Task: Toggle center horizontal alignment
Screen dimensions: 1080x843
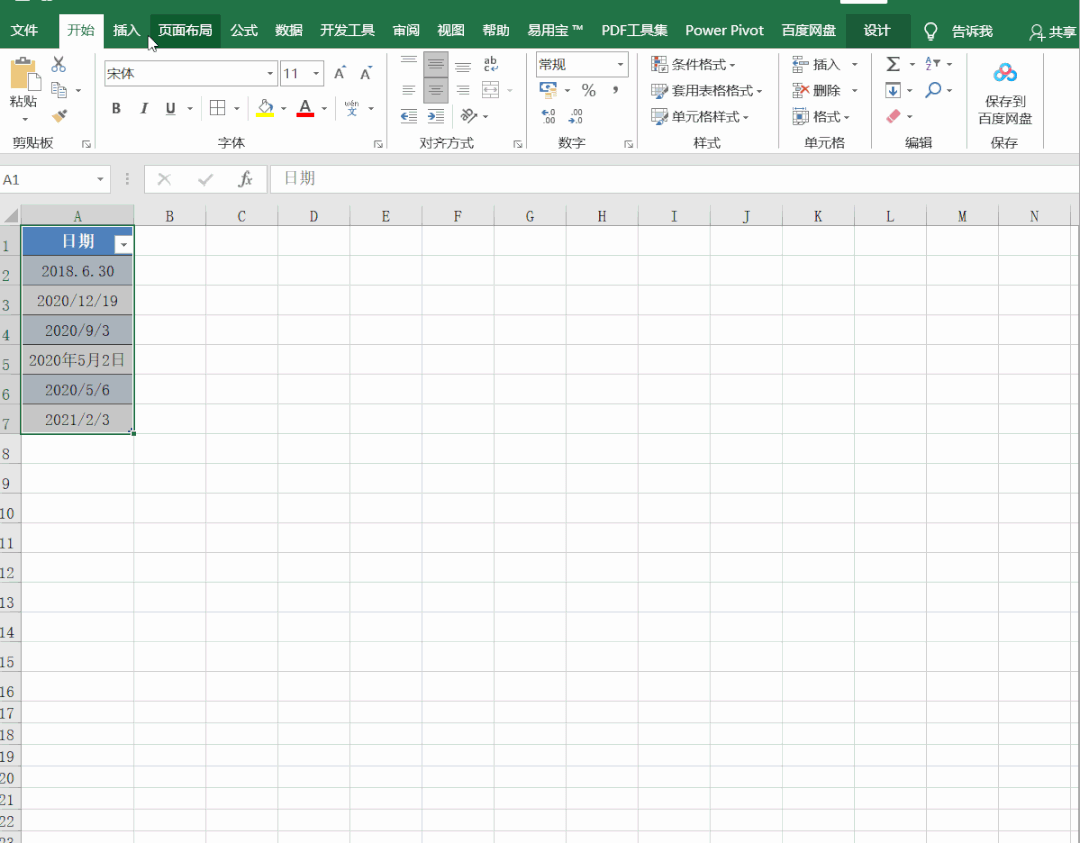Action: 435,90
